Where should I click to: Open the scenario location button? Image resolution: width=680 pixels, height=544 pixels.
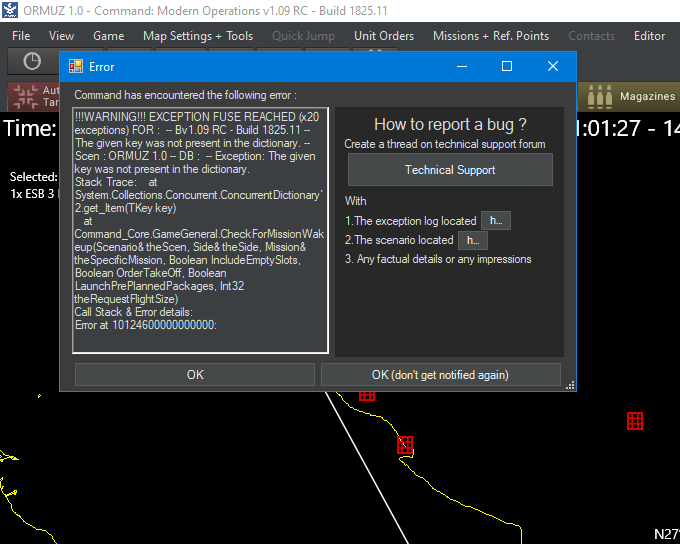point(473,240)
